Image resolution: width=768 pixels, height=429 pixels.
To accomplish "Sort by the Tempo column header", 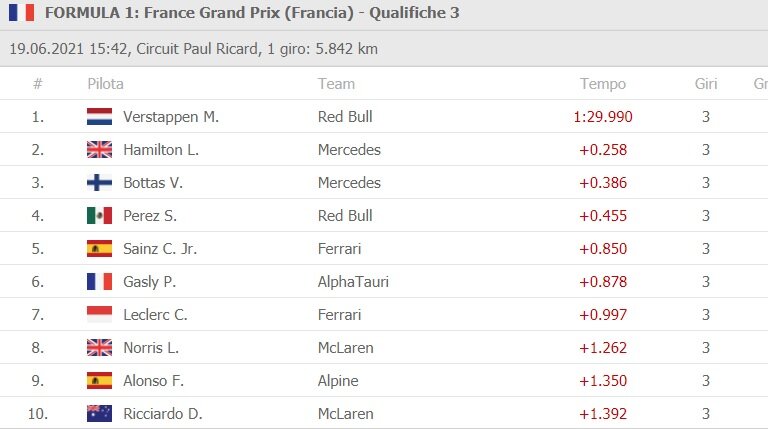I will tap(602, 84).
